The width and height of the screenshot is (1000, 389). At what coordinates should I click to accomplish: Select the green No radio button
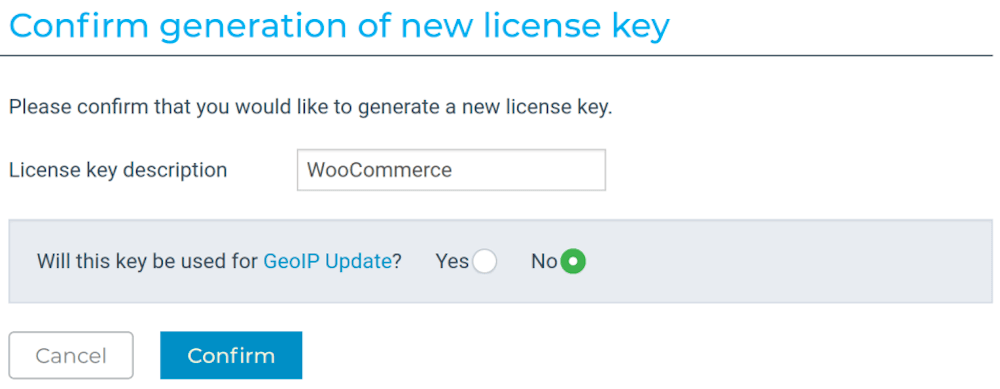pyautogui.click(x=573, y=261)
